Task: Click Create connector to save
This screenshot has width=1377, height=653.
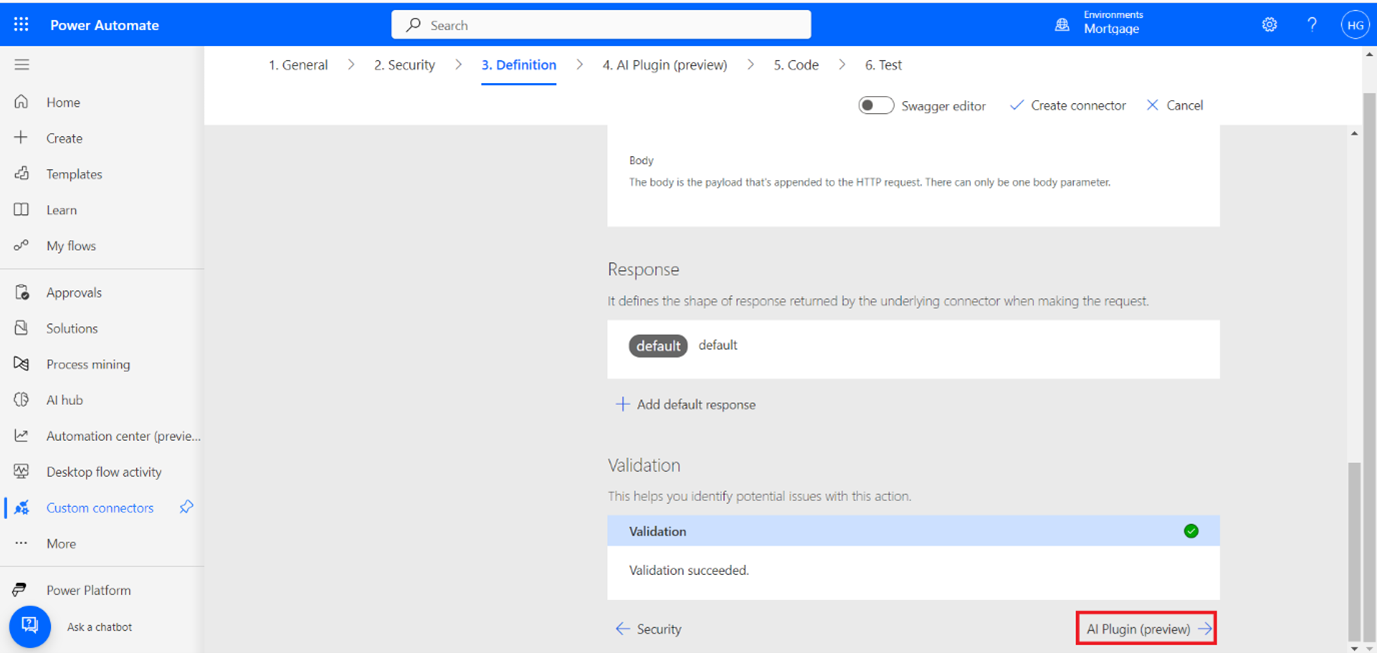Action: click(x=1068, y=105)
